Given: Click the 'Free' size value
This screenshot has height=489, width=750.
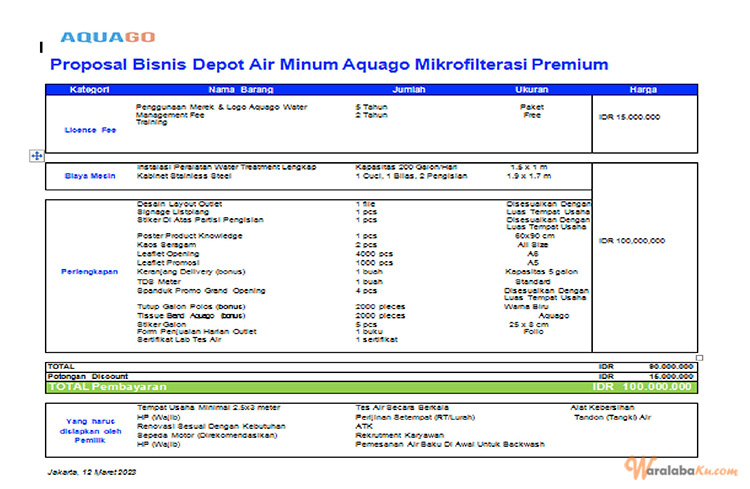Looking at the screenshot, I should [532, 115].
